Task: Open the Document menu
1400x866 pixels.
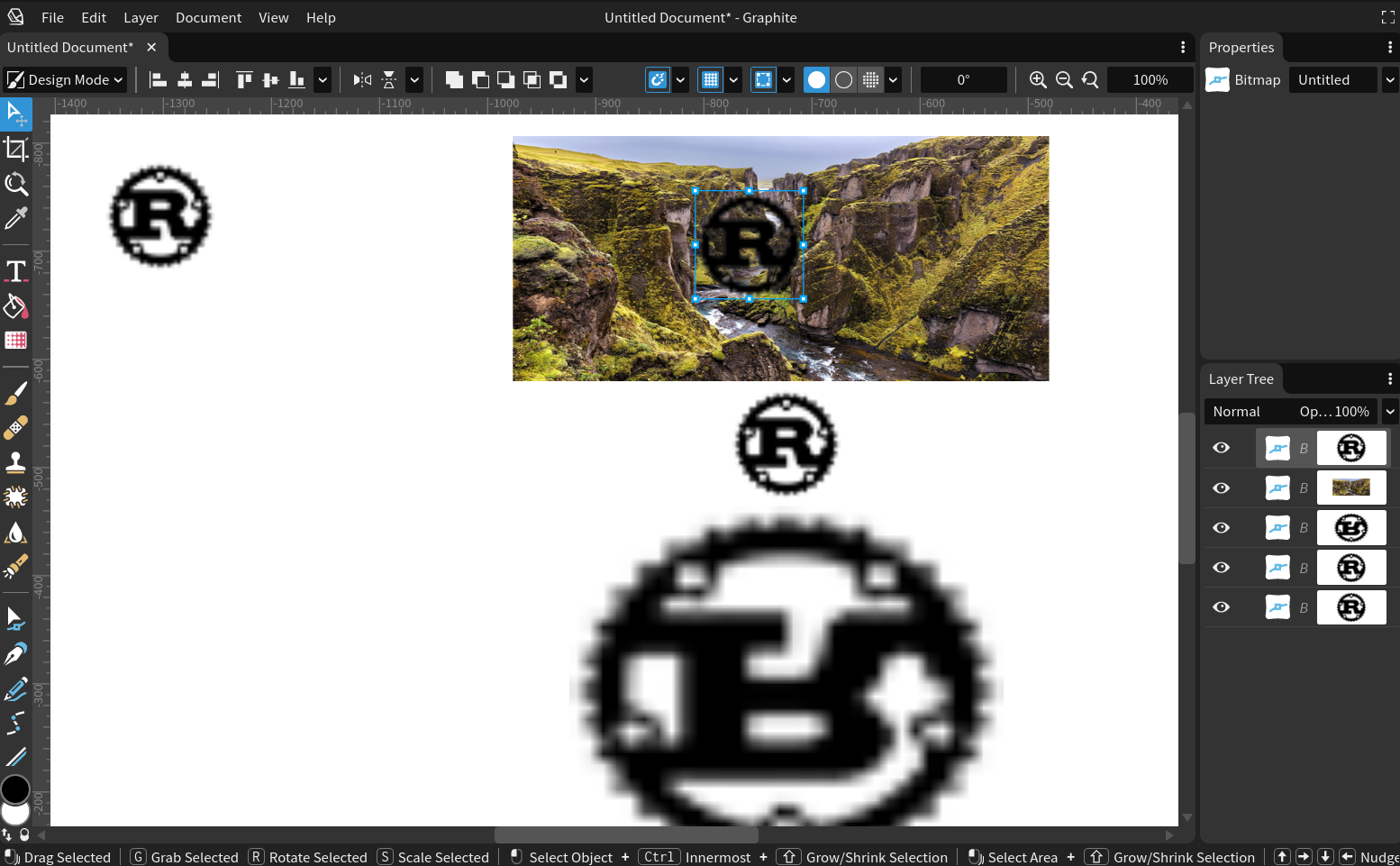Action: [x=208, y=17]
